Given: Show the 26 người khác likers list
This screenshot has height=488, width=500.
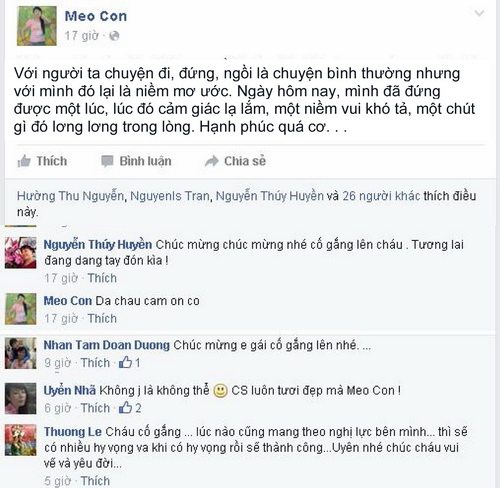Looking at the screenshot, I should (381, 196).
